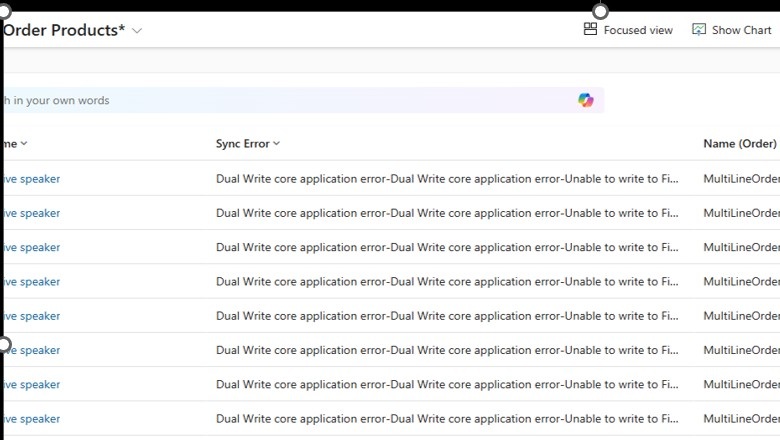Open the truncated name column header dropdown

pos(24,144)
